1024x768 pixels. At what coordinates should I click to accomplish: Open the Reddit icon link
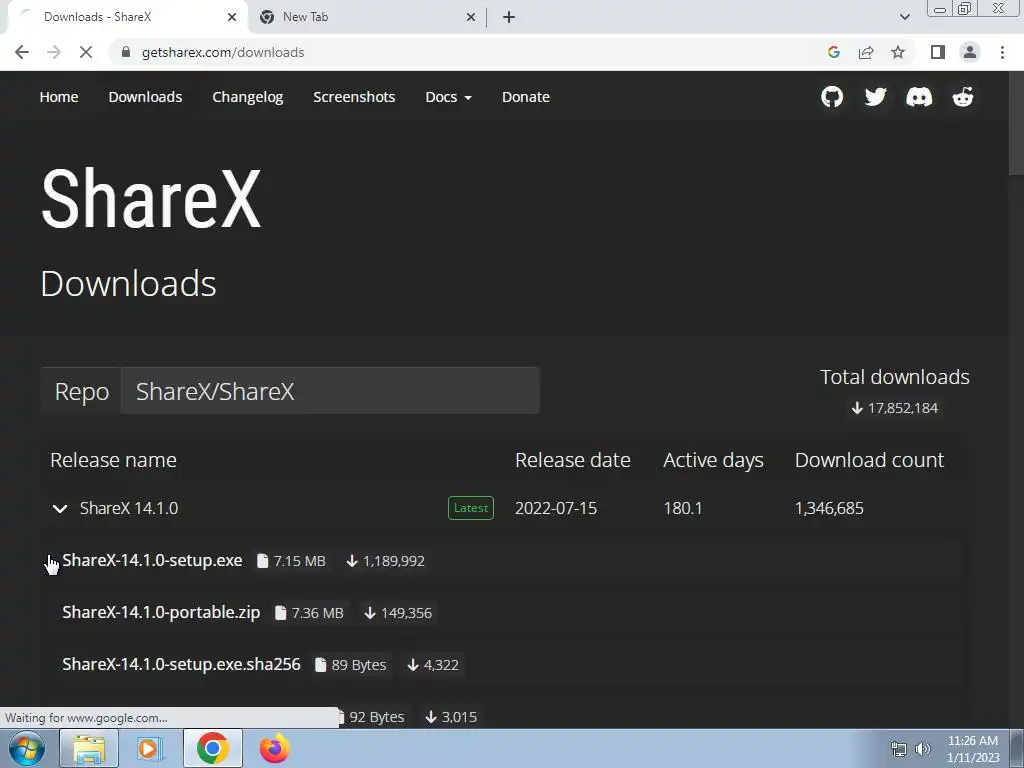point(963,97)
